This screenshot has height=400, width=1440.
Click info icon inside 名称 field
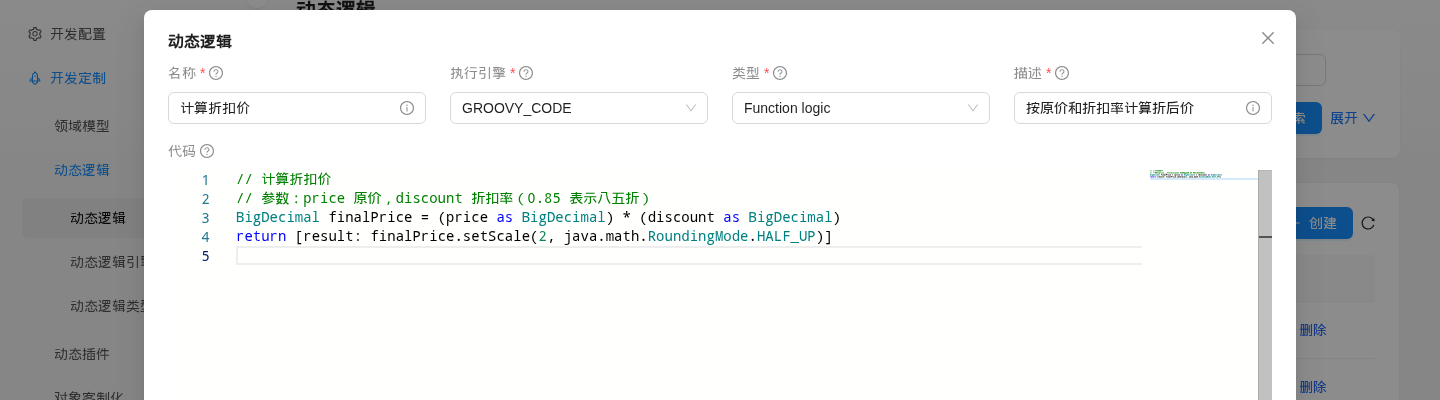click(x=407, y=108)
